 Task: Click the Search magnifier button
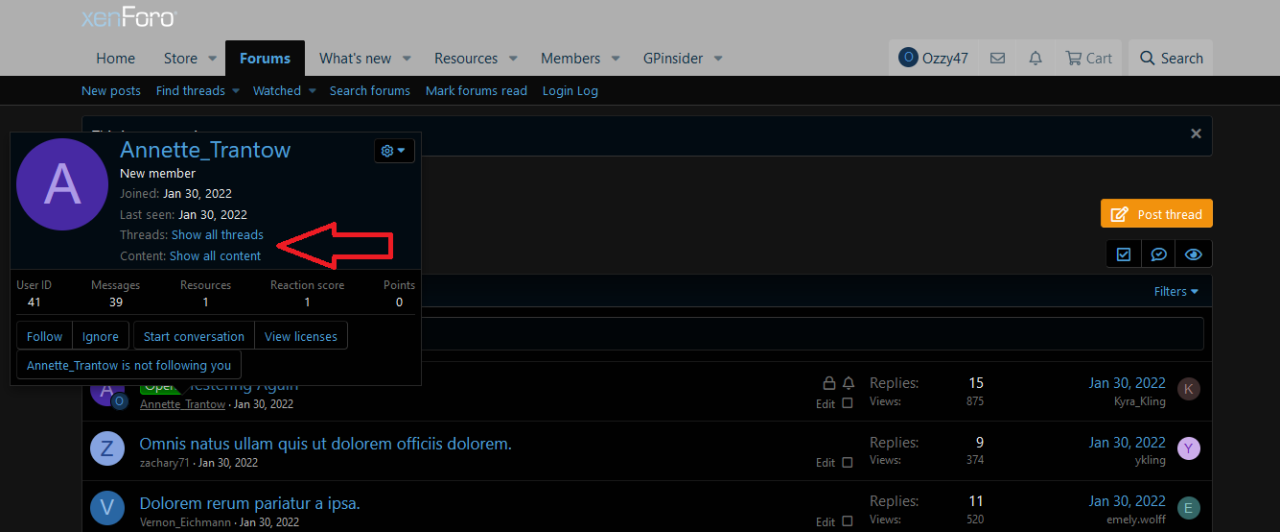click(x=1171, y=58)
